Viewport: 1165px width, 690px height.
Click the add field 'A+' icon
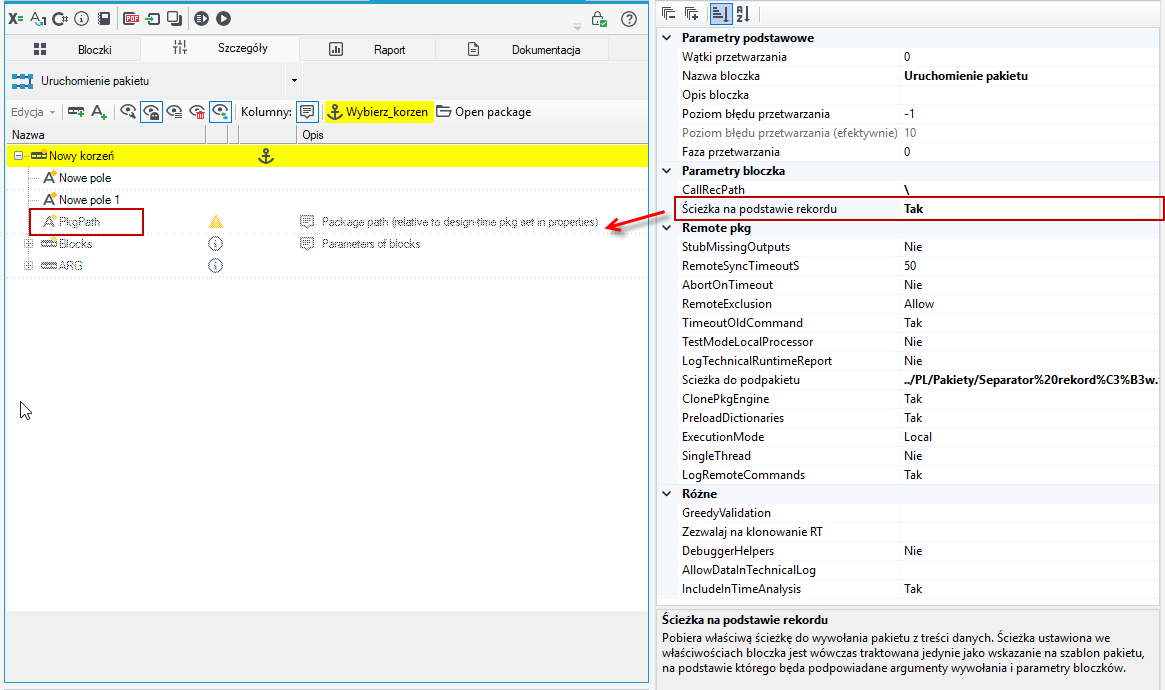click(x=99, y=112)
